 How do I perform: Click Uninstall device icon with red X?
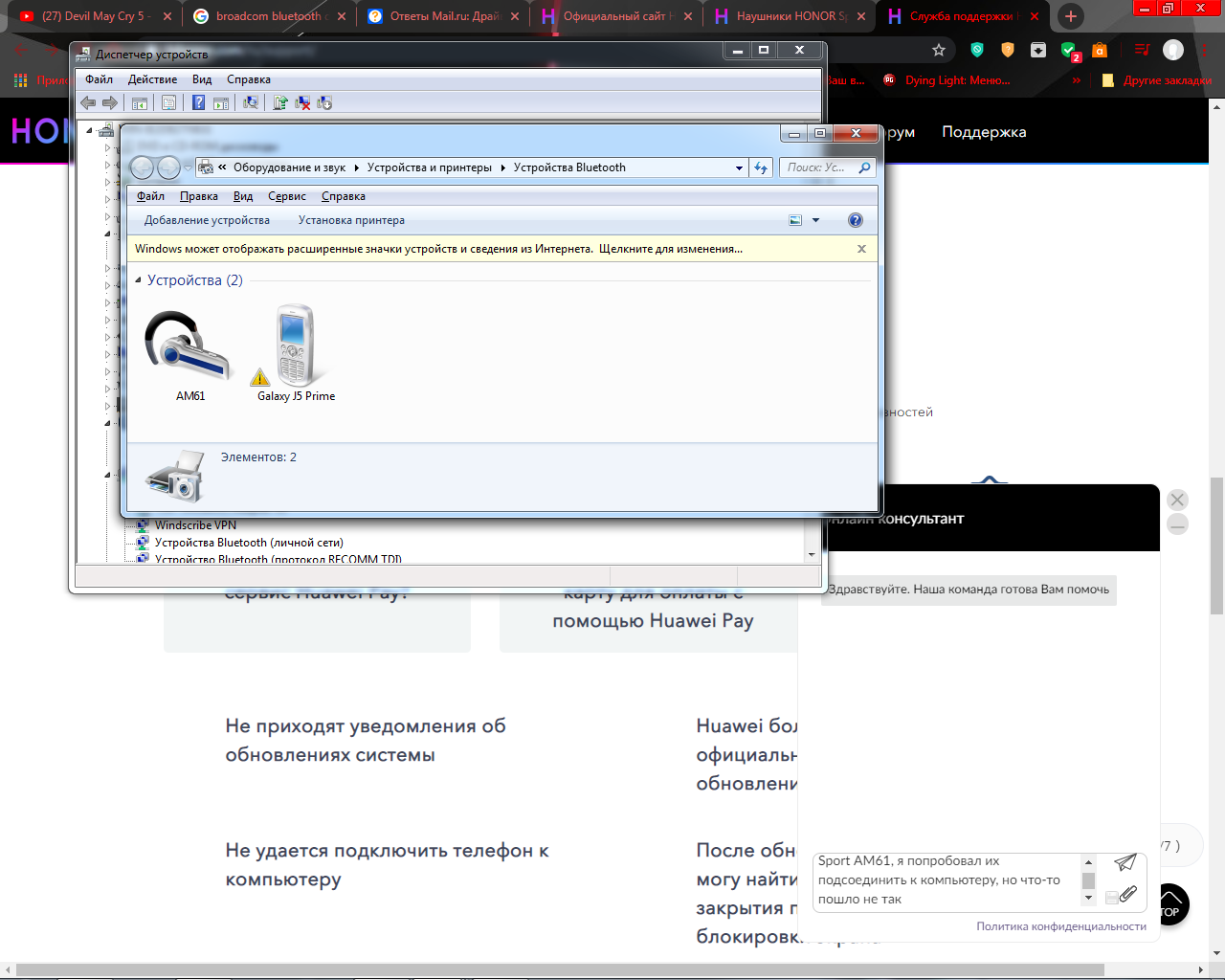point(302,102)
